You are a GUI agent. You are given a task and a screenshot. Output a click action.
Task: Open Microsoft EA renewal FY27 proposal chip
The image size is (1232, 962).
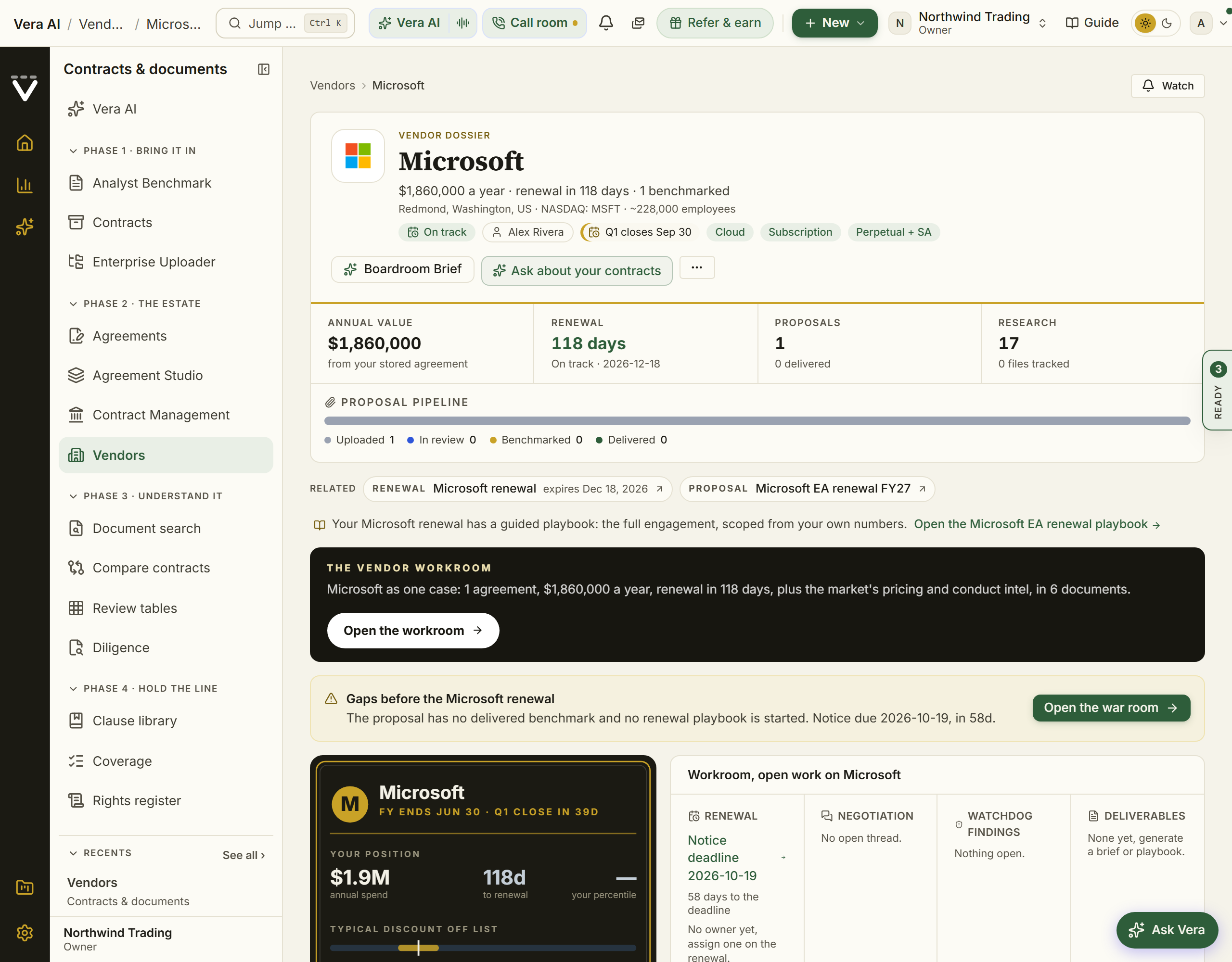[807, 488]
